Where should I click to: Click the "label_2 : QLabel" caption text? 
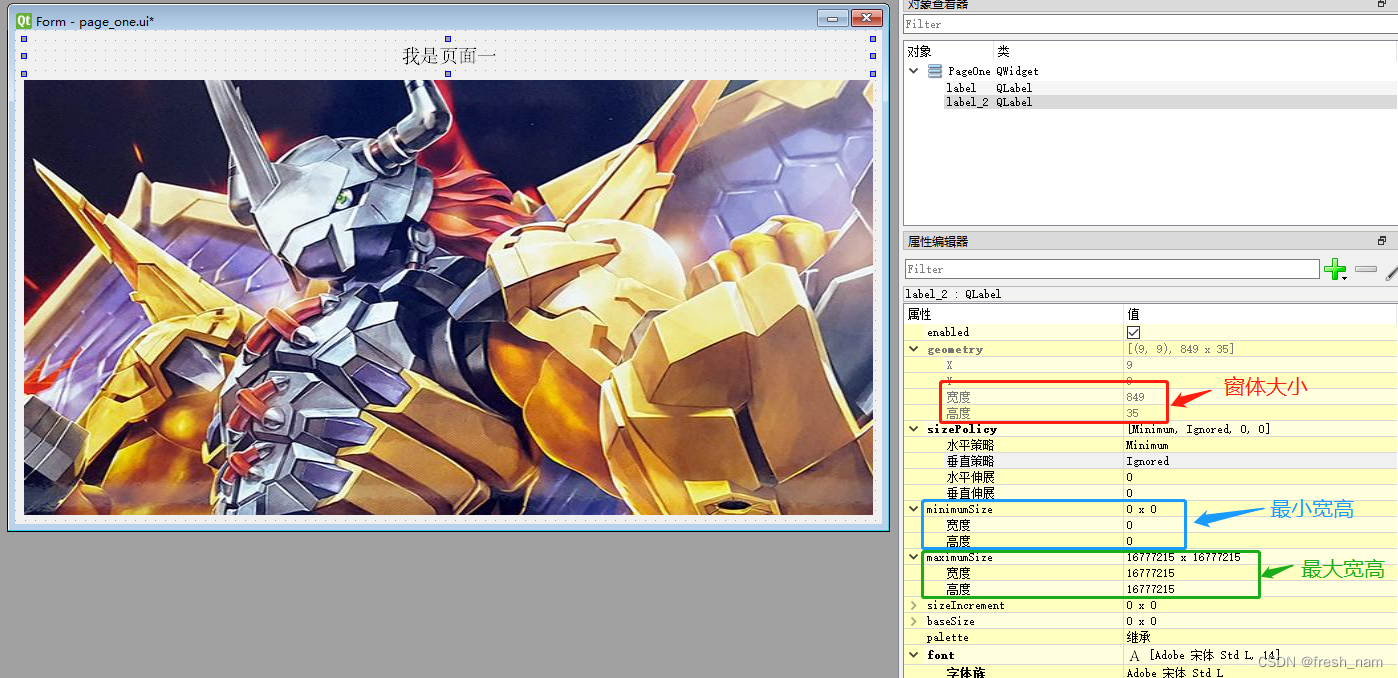point(953,294)
